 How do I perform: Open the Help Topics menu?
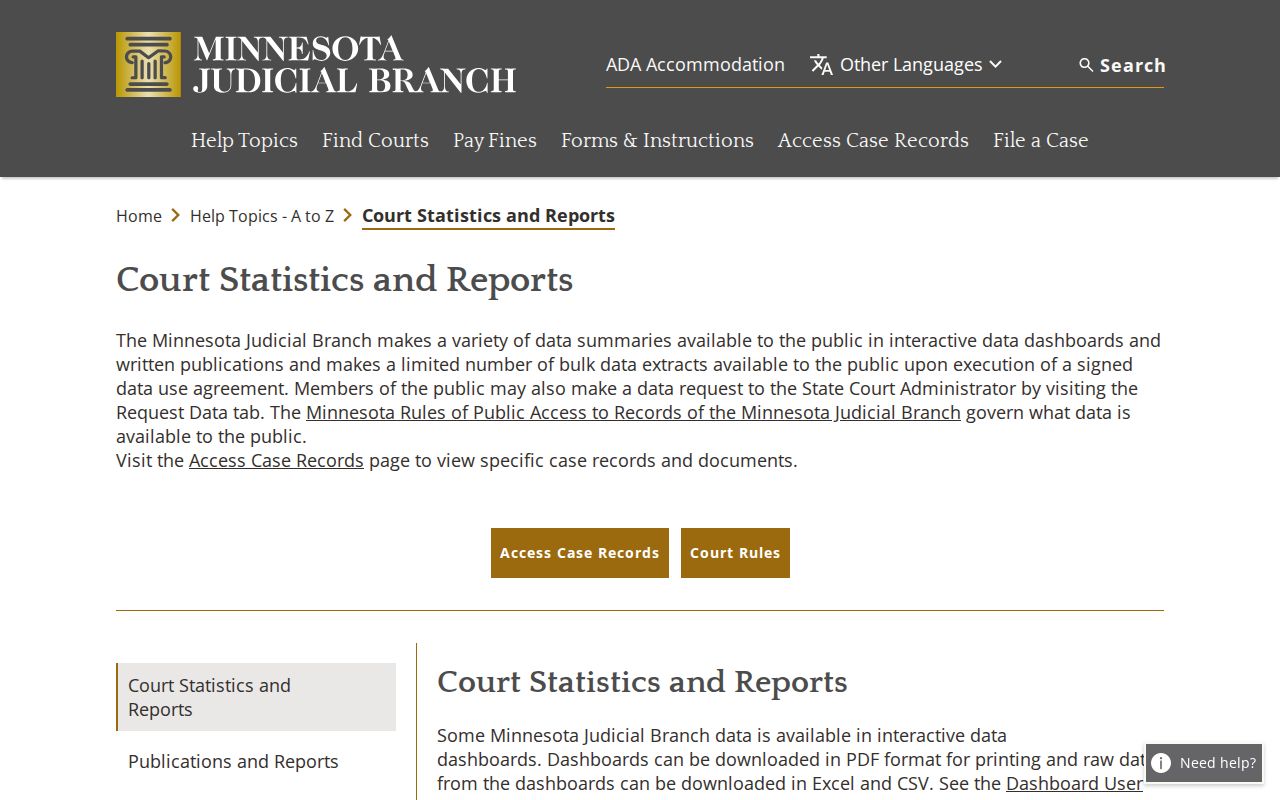click(x=244, y=140)
